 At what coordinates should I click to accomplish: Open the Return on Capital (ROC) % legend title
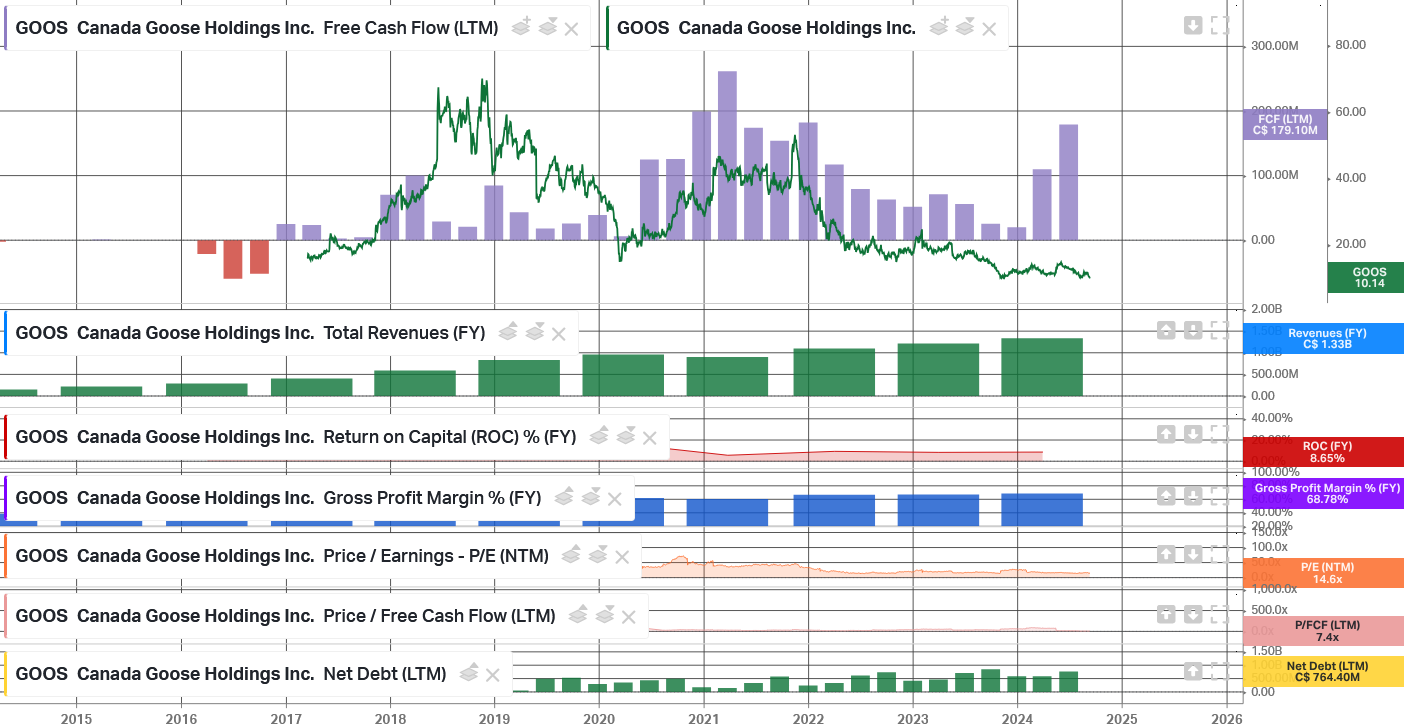point(296,437)
